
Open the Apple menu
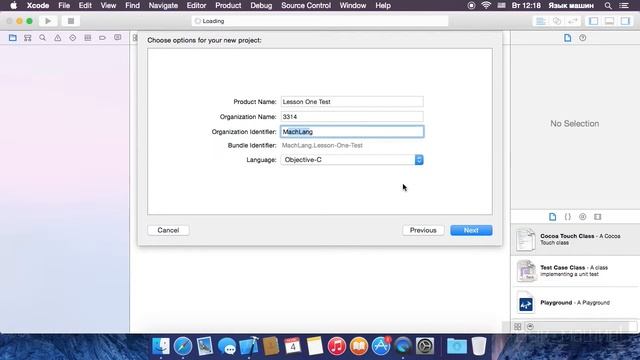click(x=13, y=6)
